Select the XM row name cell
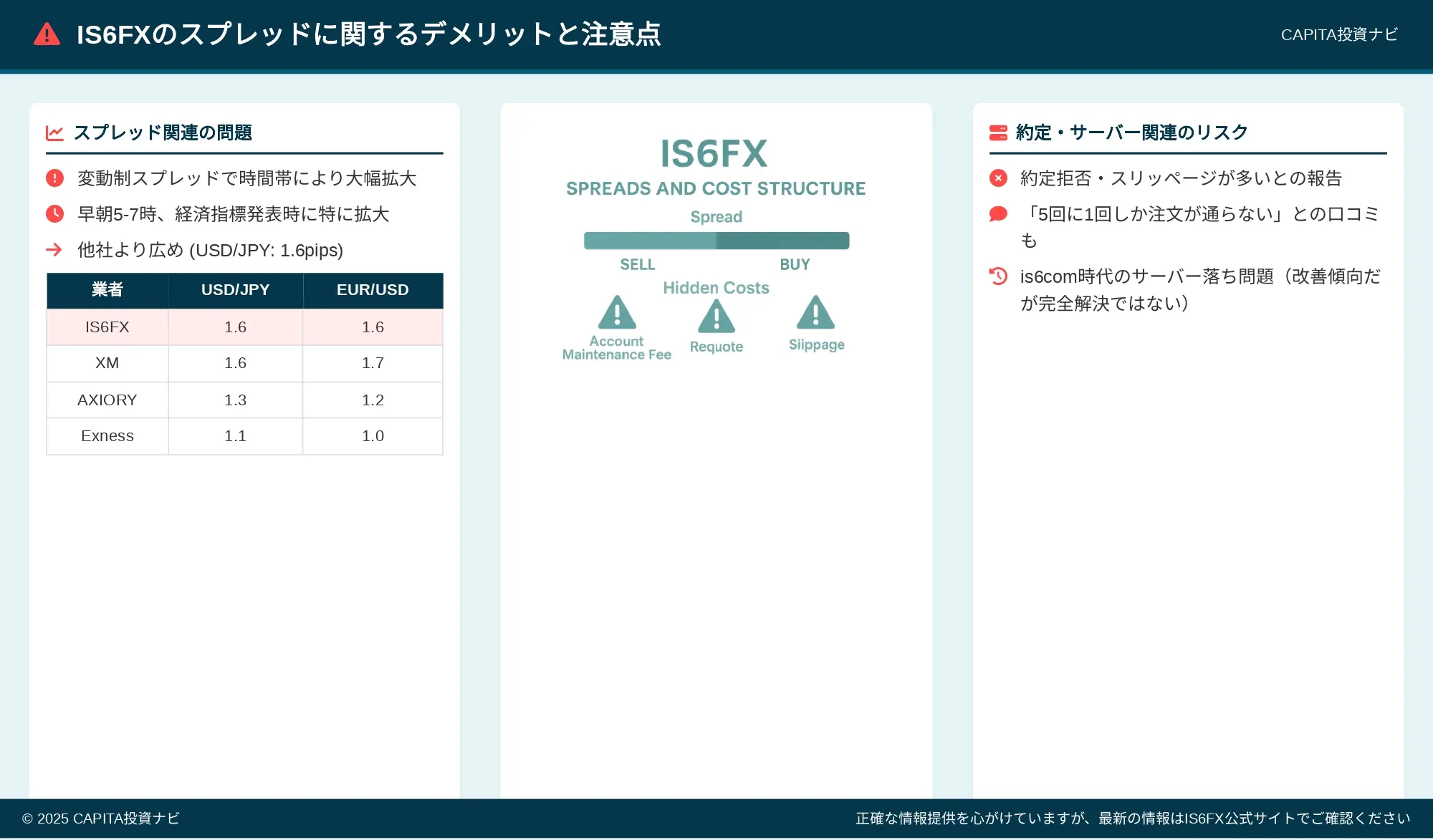1433x840 pixels. pyautogui.click(x=107, y=363)
